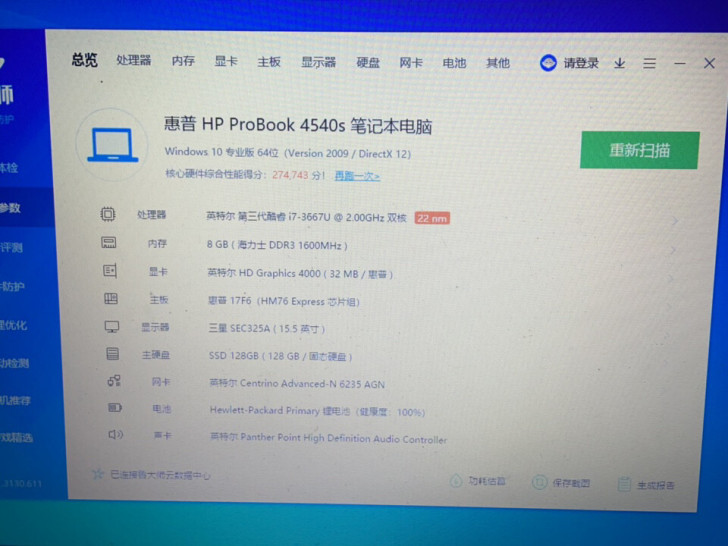The height and width of the screenshot is (546, 728).
Task: Click the cloud data center connected status text
Action: pos(160,475)
